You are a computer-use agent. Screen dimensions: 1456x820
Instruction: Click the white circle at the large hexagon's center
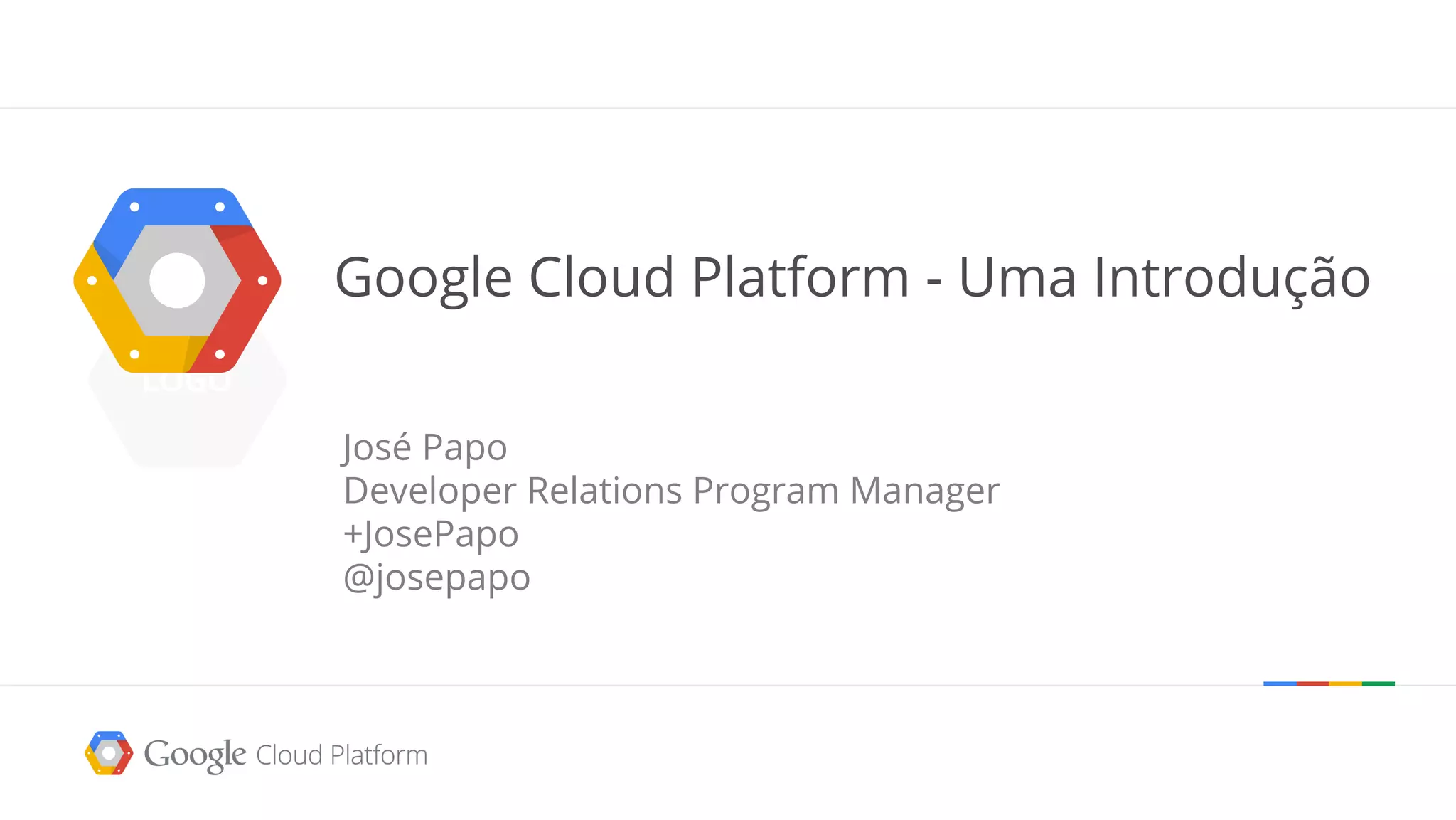click(177, 280)
